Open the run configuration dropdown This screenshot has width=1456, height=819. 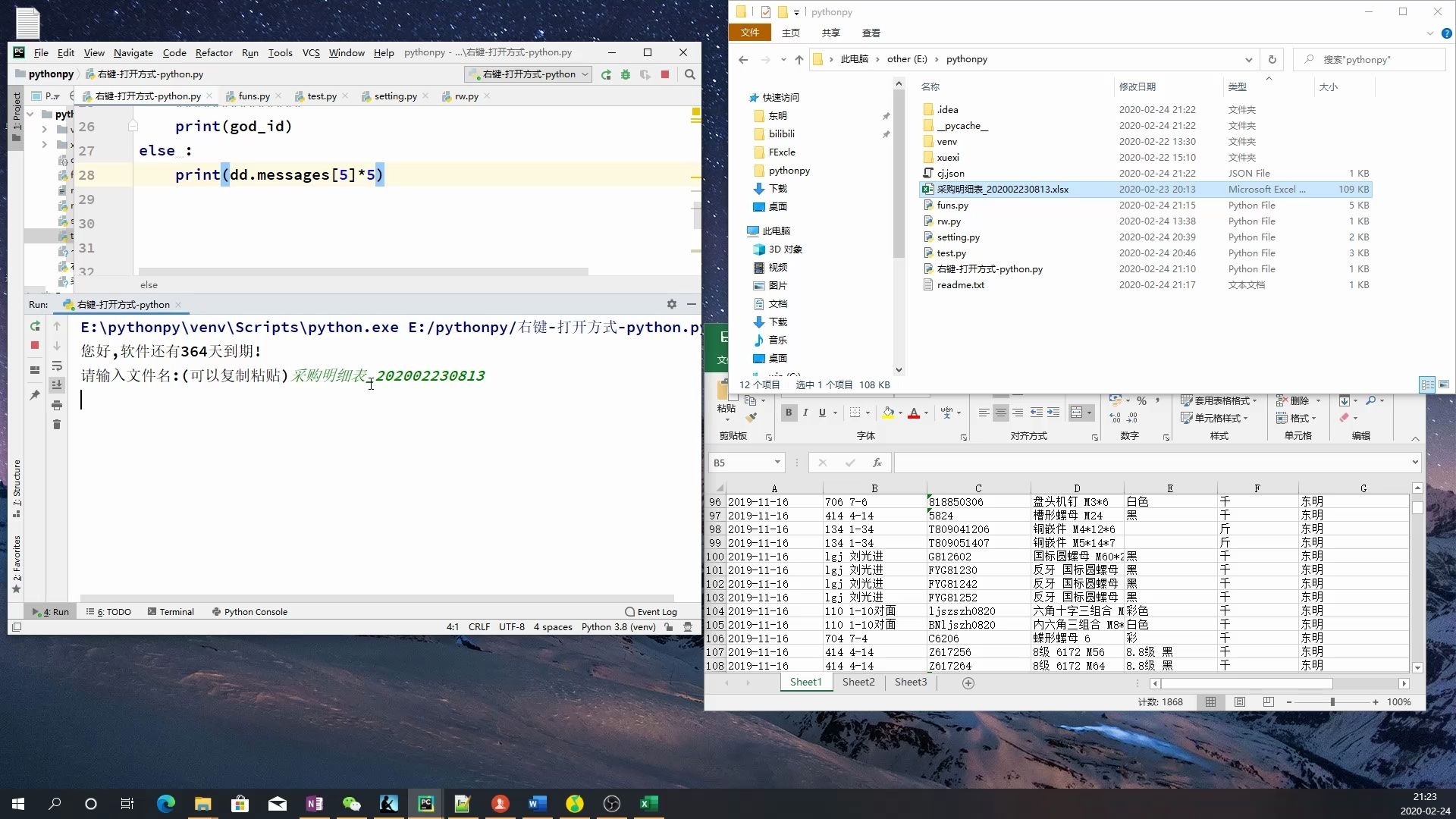point(583,74)
